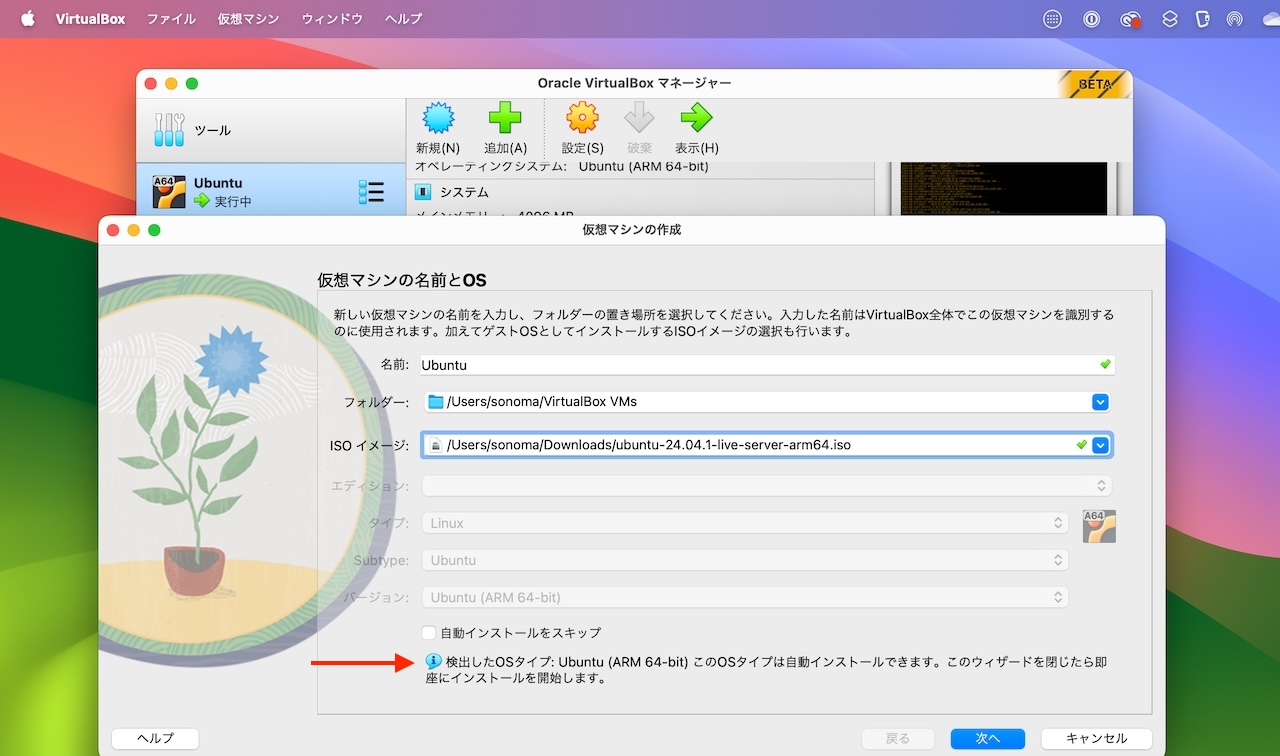Open the Help (ヘルプ) menu
The height and width of the screenshot is (756, 1280).
coord(403,19)
